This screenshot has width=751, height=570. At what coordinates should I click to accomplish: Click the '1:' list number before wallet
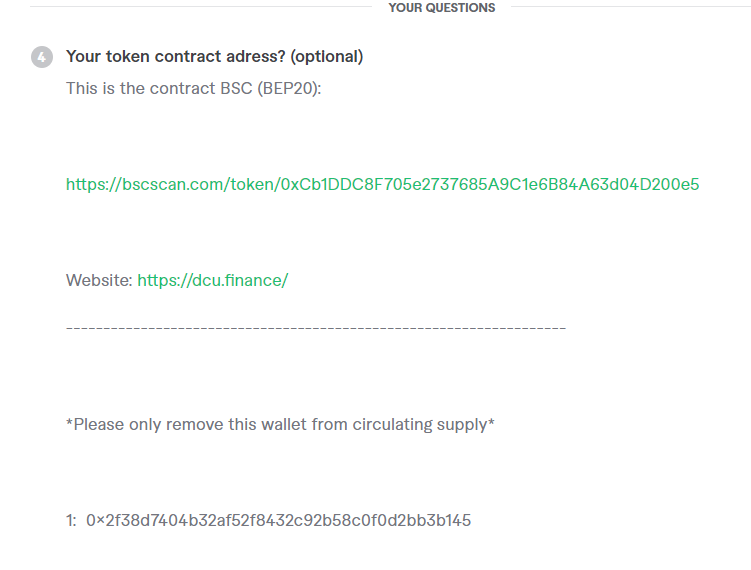pos(71,520)
